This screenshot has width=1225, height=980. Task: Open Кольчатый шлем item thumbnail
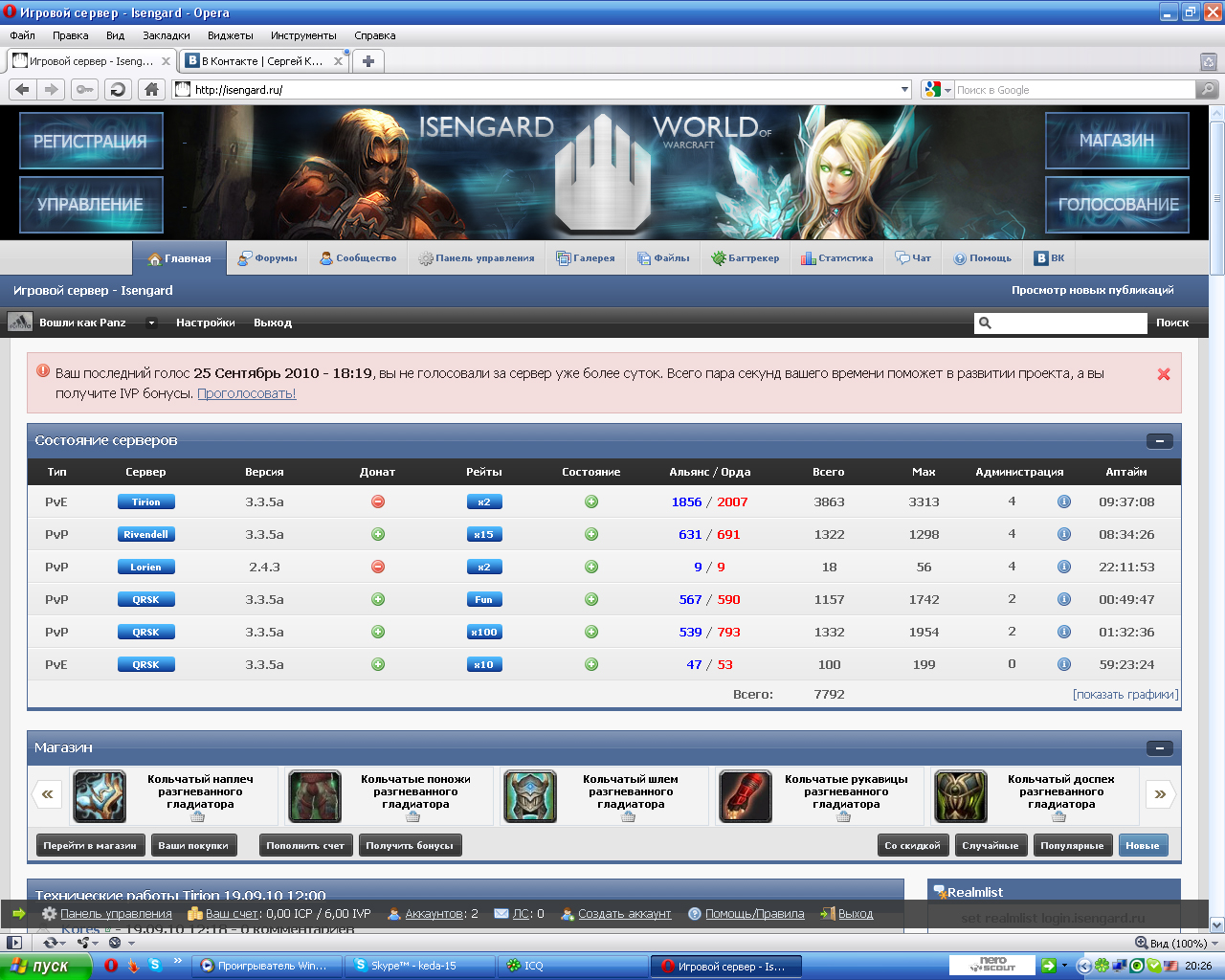point(530,796)
